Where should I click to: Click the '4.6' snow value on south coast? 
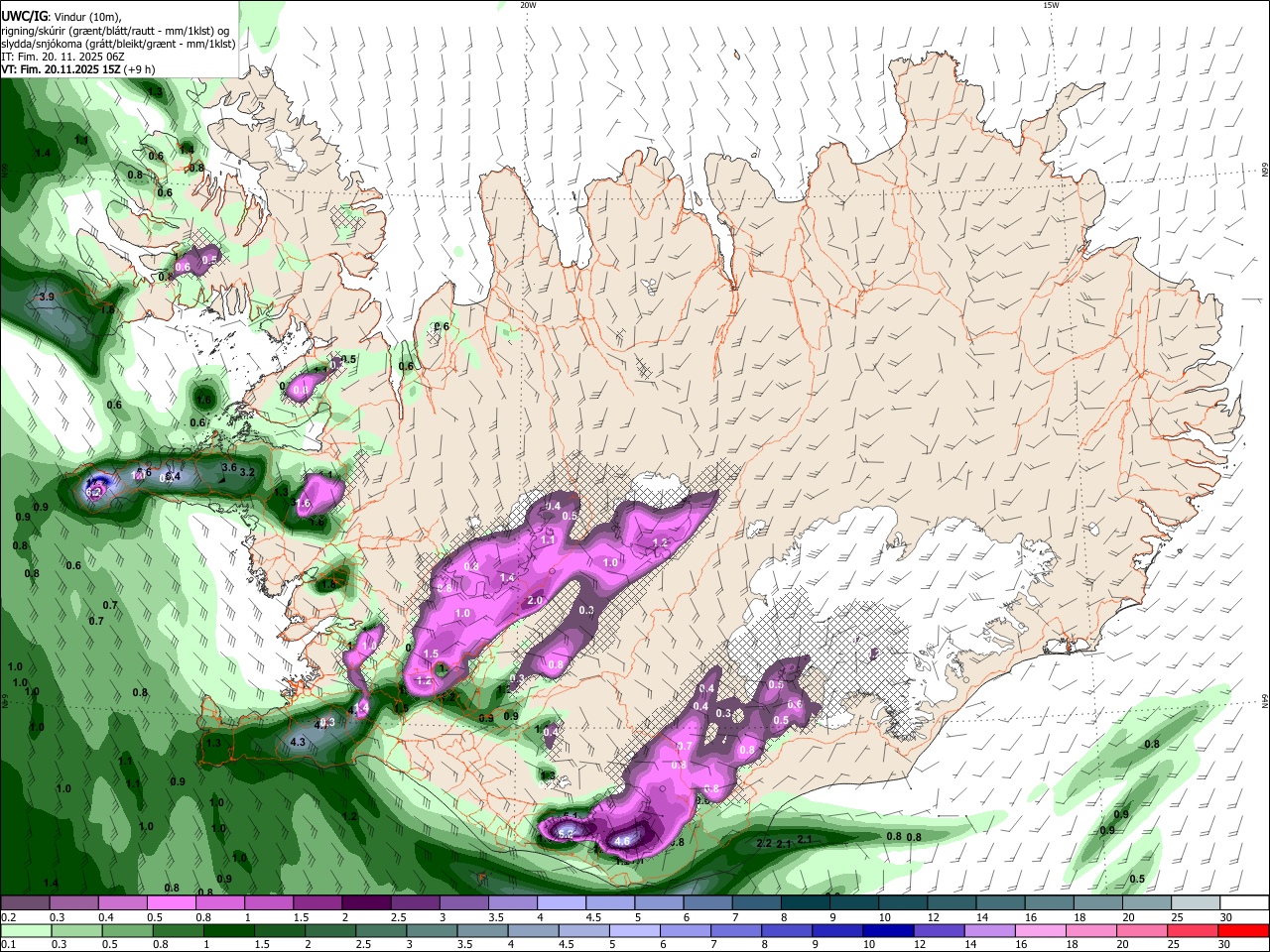[x=622, y=841]
